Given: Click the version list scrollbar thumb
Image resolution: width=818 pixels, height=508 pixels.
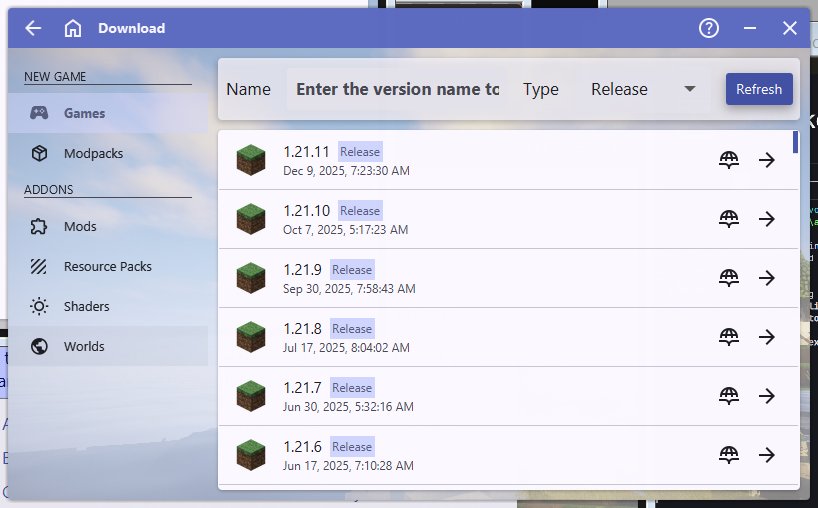Looking at the screenshot, I should click(796, 142).
